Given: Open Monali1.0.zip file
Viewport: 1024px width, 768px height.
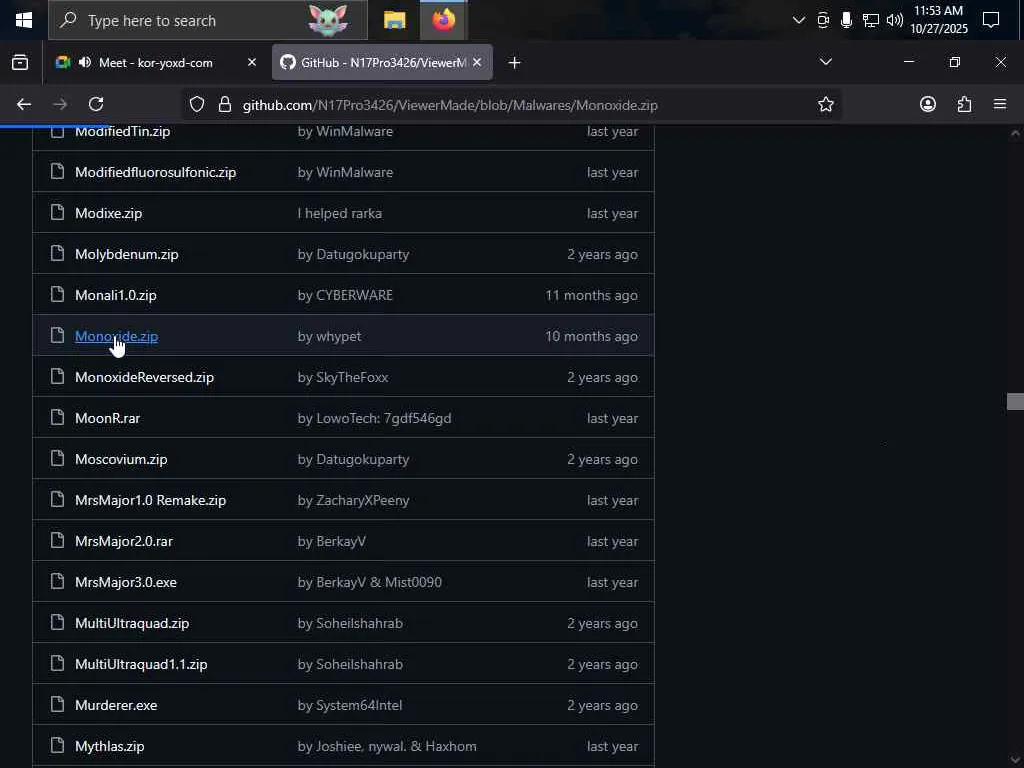Looking at the screenshot, I should pyautogui.click(x=116, y=295).
